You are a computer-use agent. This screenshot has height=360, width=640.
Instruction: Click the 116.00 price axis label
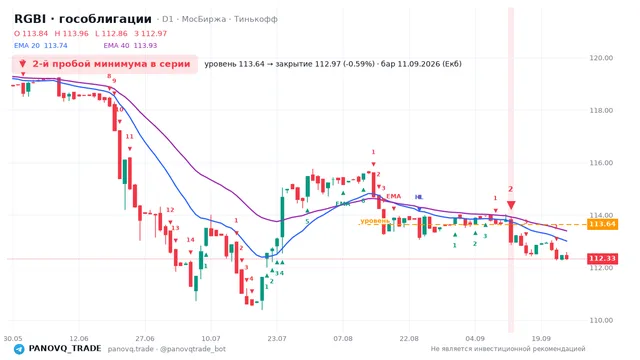(x=601, y=163)
